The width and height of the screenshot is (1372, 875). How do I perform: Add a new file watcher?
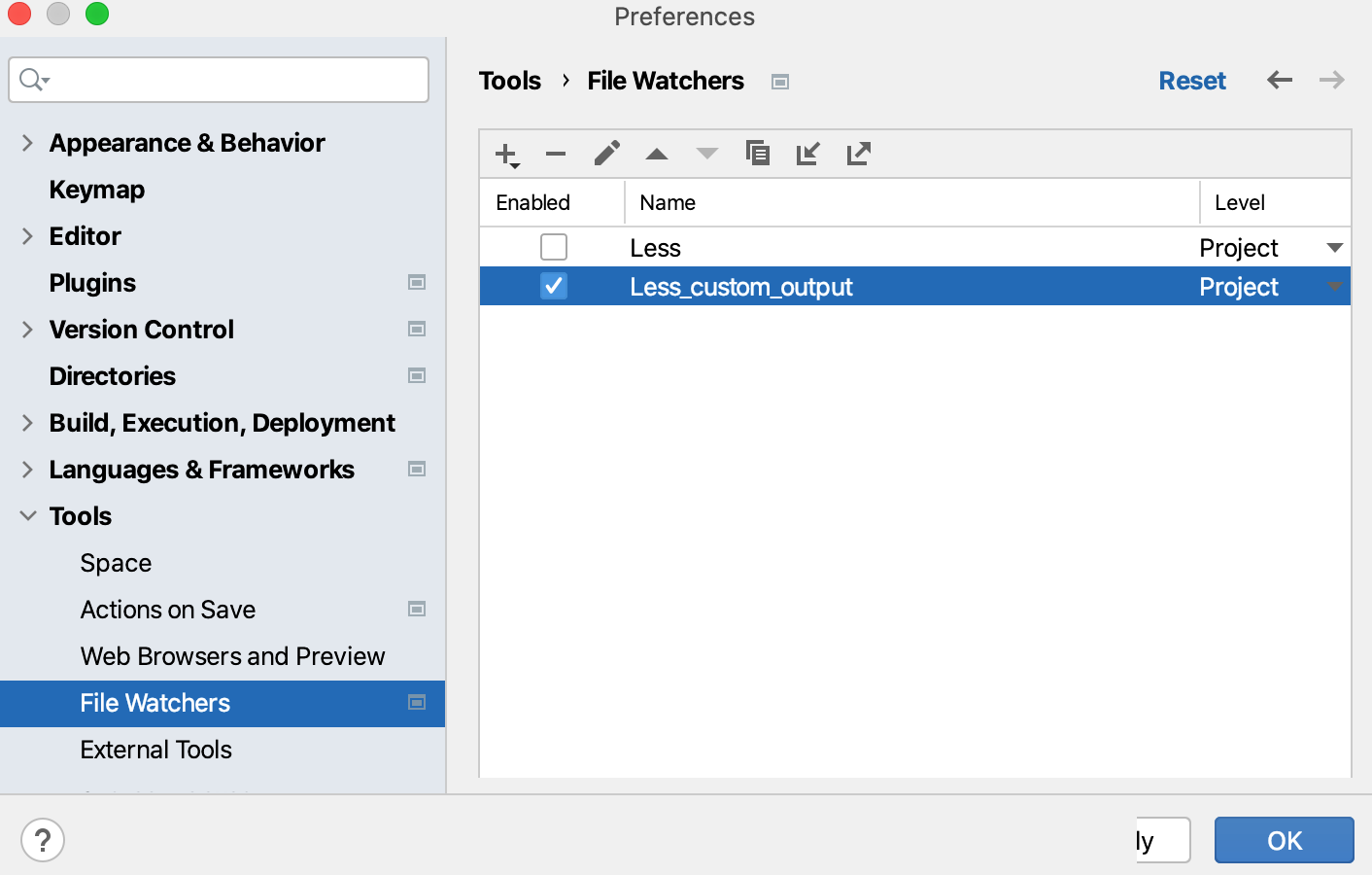pyautogui.click(x=505, y=154)
